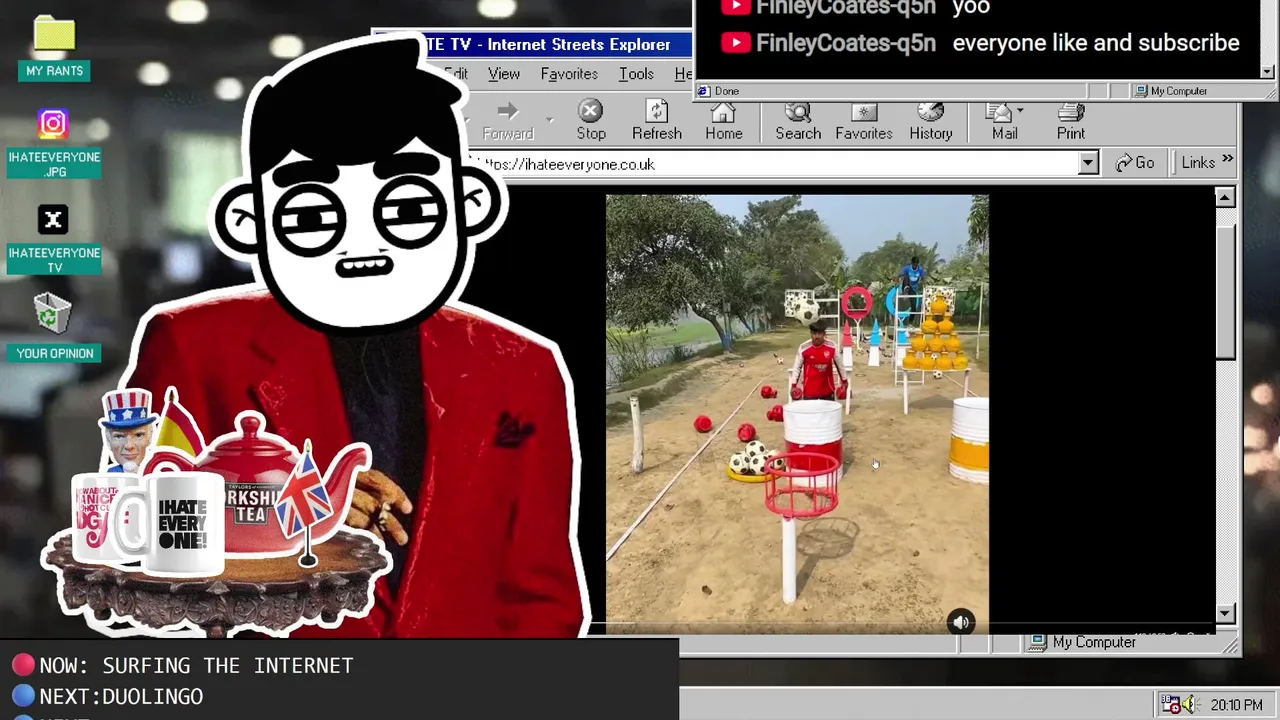This screenshot has width=1280, height=720.
Task: Click the chat window scroll down arrow
Action: 1268,71
